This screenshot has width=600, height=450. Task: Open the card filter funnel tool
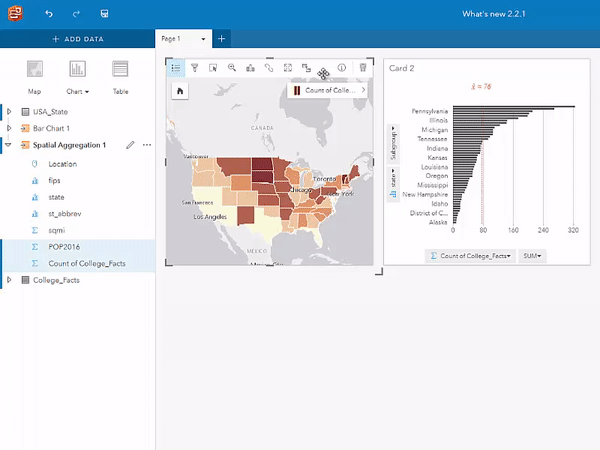coord(194,68)
